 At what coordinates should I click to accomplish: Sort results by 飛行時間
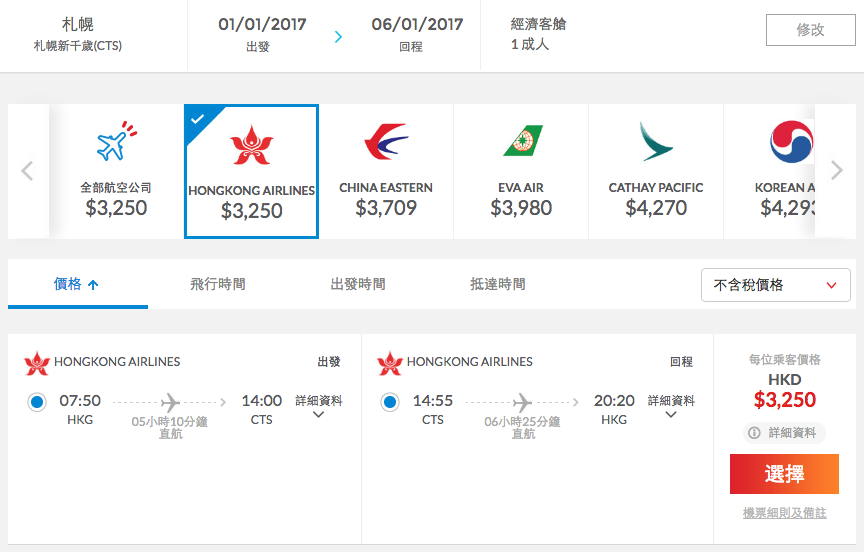218,284
